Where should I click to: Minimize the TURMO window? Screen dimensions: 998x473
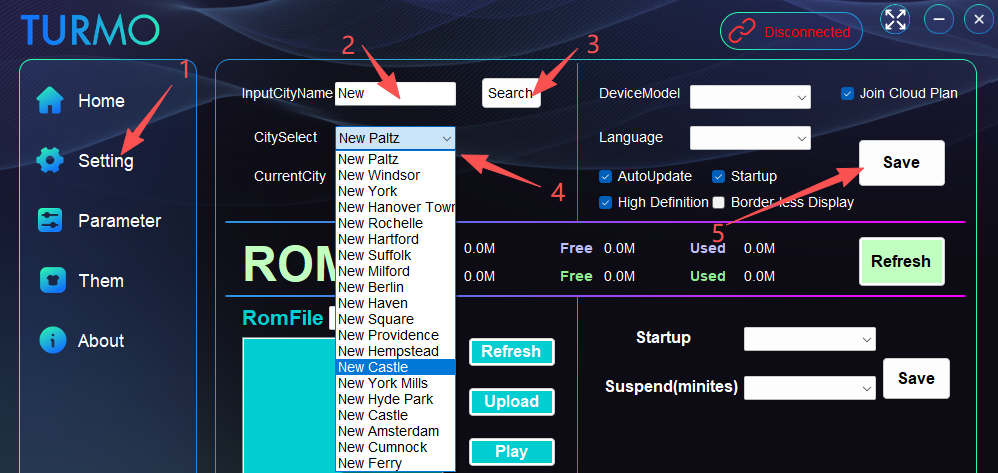coord(938,19)
